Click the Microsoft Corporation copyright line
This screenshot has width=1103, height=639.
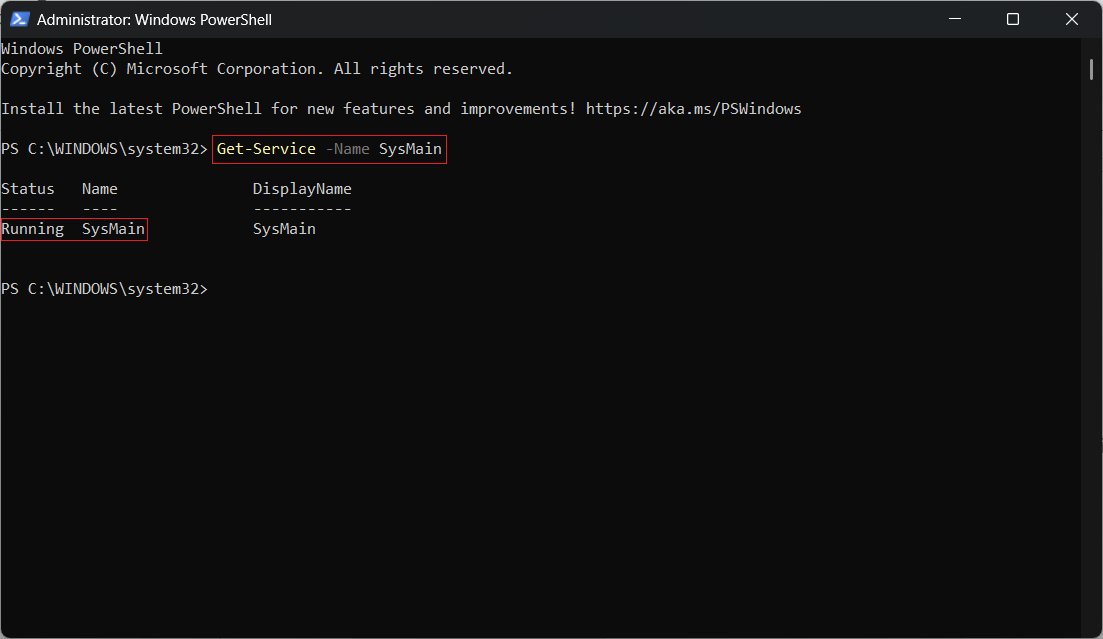[257, 69]
